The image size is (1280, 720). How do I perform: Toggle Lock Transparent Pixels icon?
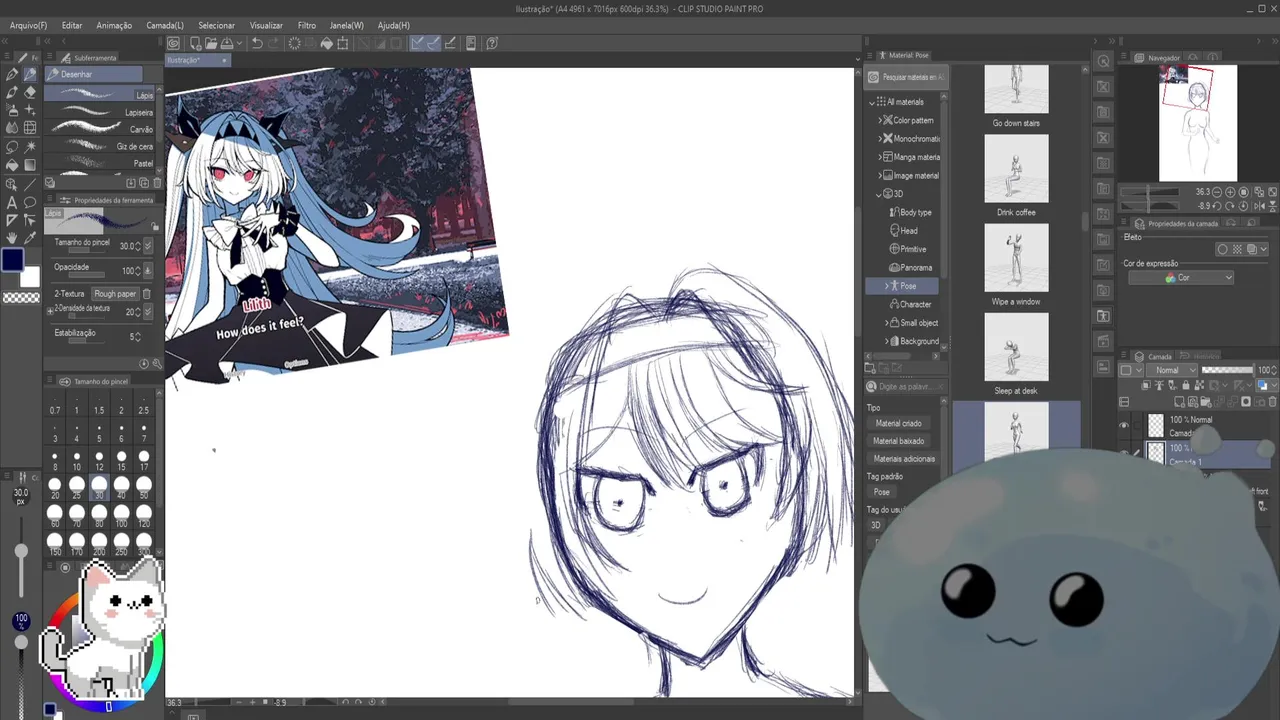click(x=1200, y=386)
